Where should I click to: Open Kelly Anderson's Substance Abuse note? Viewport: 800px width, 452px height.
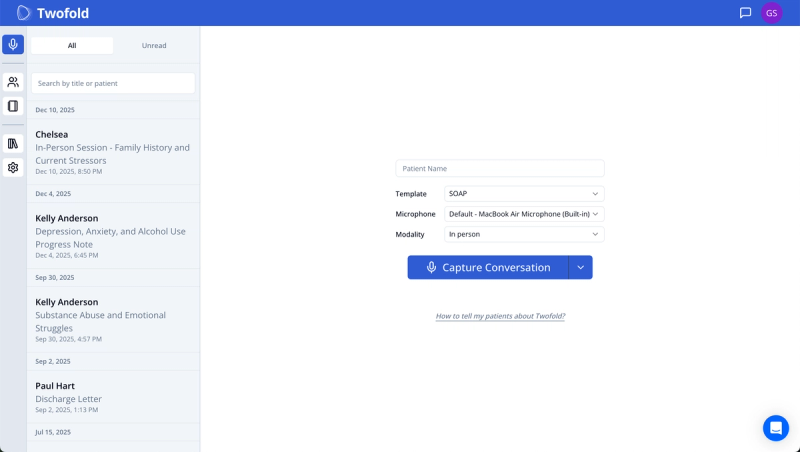[x=113, y=319]
